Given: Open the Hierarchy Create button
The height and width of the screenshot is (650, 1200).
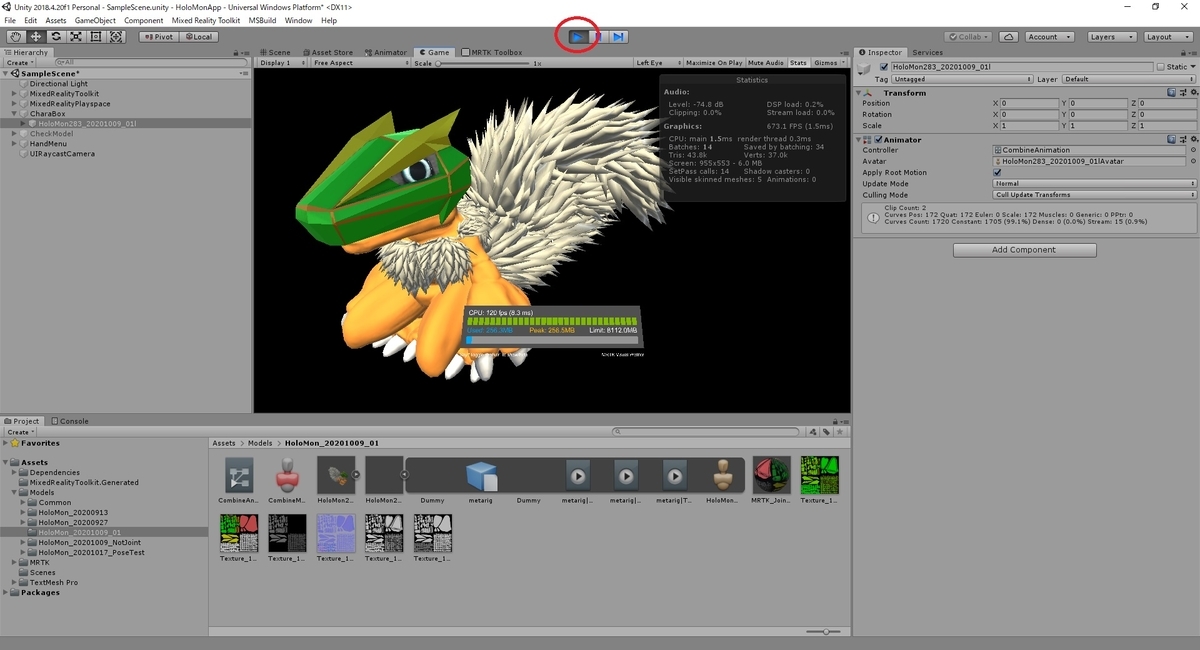Looking at the screenshot, I should click(19, 62).
